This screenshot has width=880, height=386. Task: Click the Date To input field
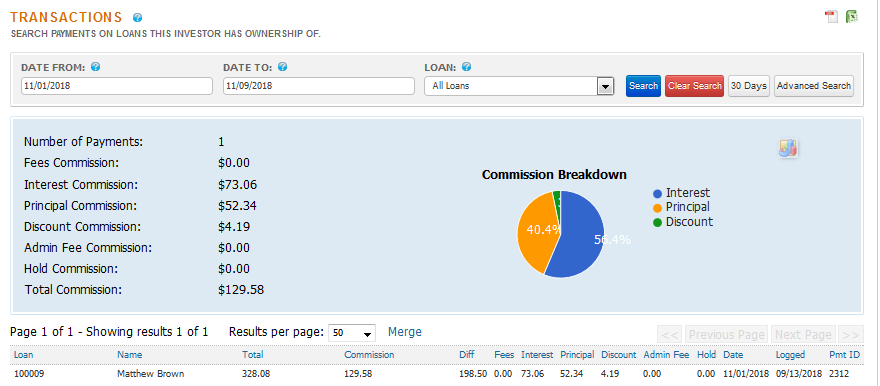point(319,86)
